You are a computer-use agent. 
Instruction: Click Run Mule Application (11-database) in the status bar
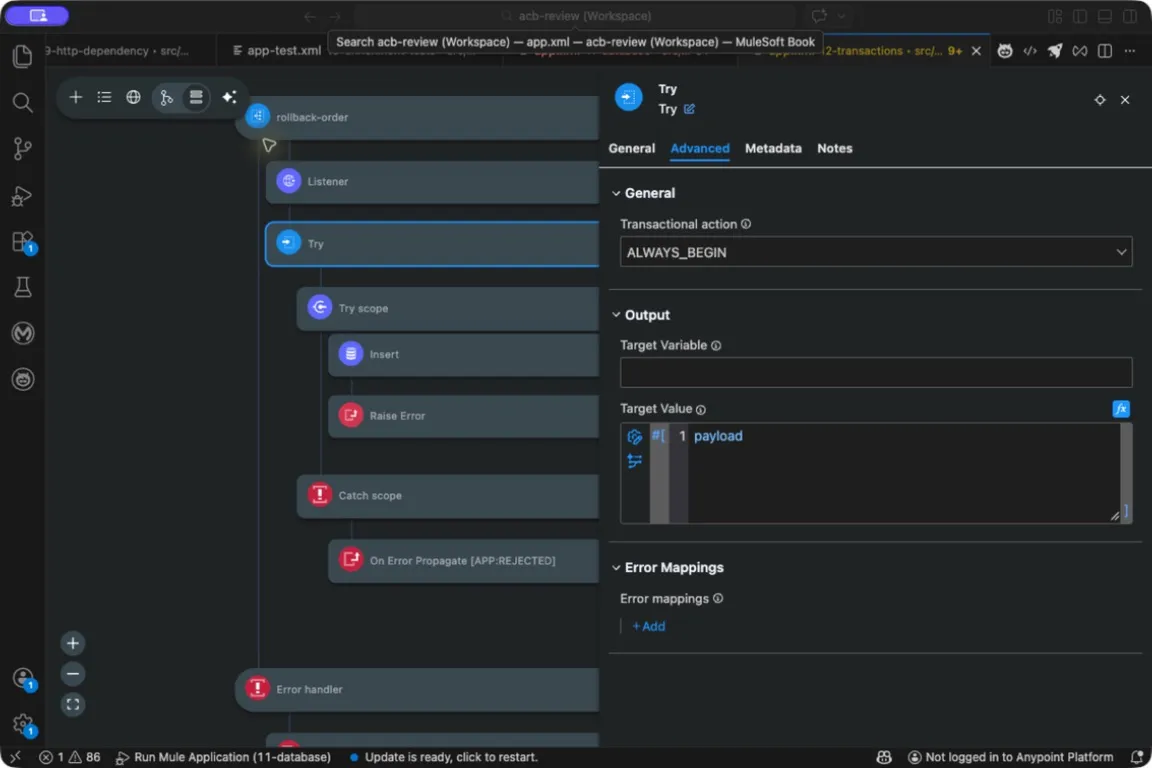tap(224, 757)
